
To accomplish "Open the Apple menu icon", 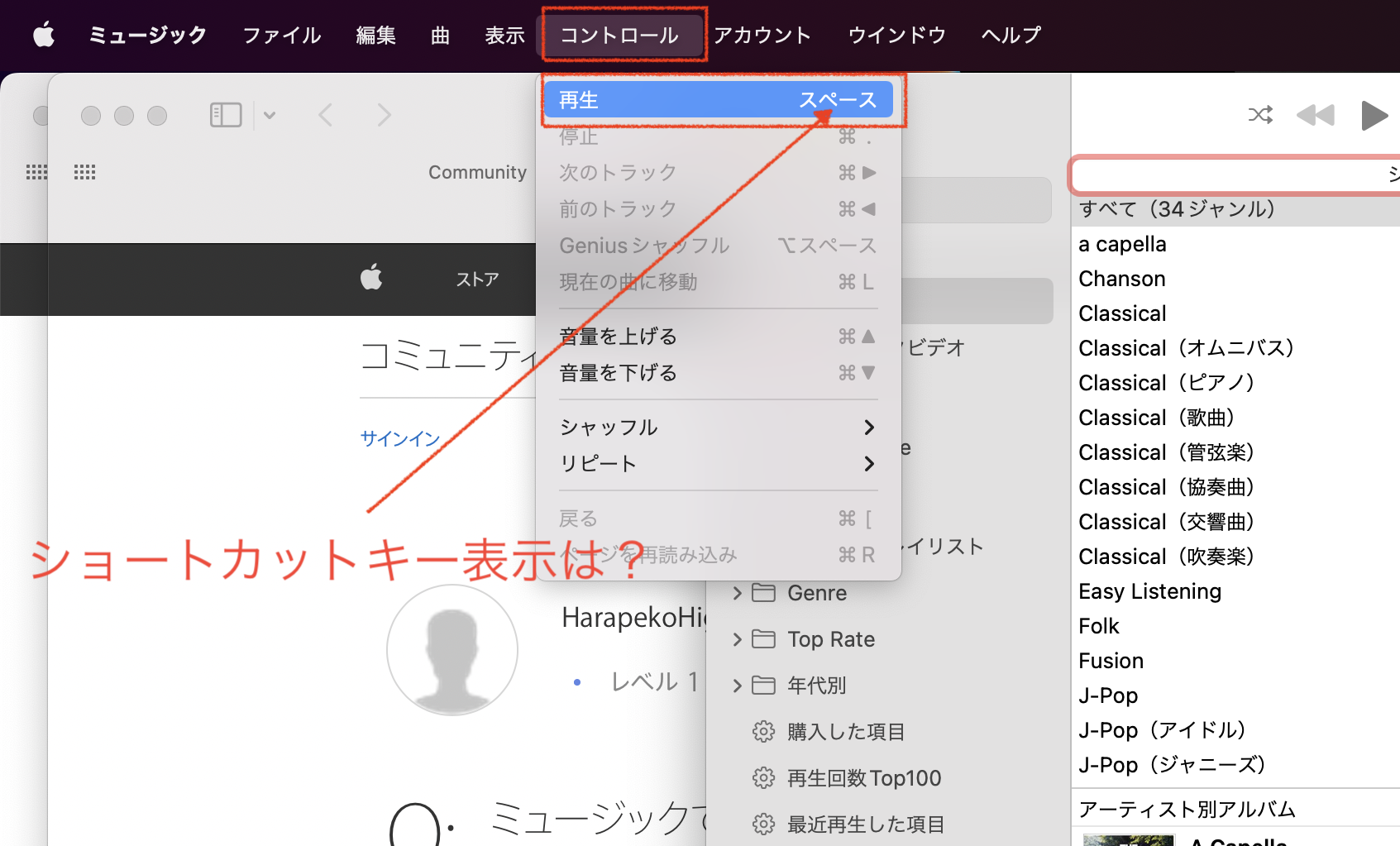I will click(44, 35).
